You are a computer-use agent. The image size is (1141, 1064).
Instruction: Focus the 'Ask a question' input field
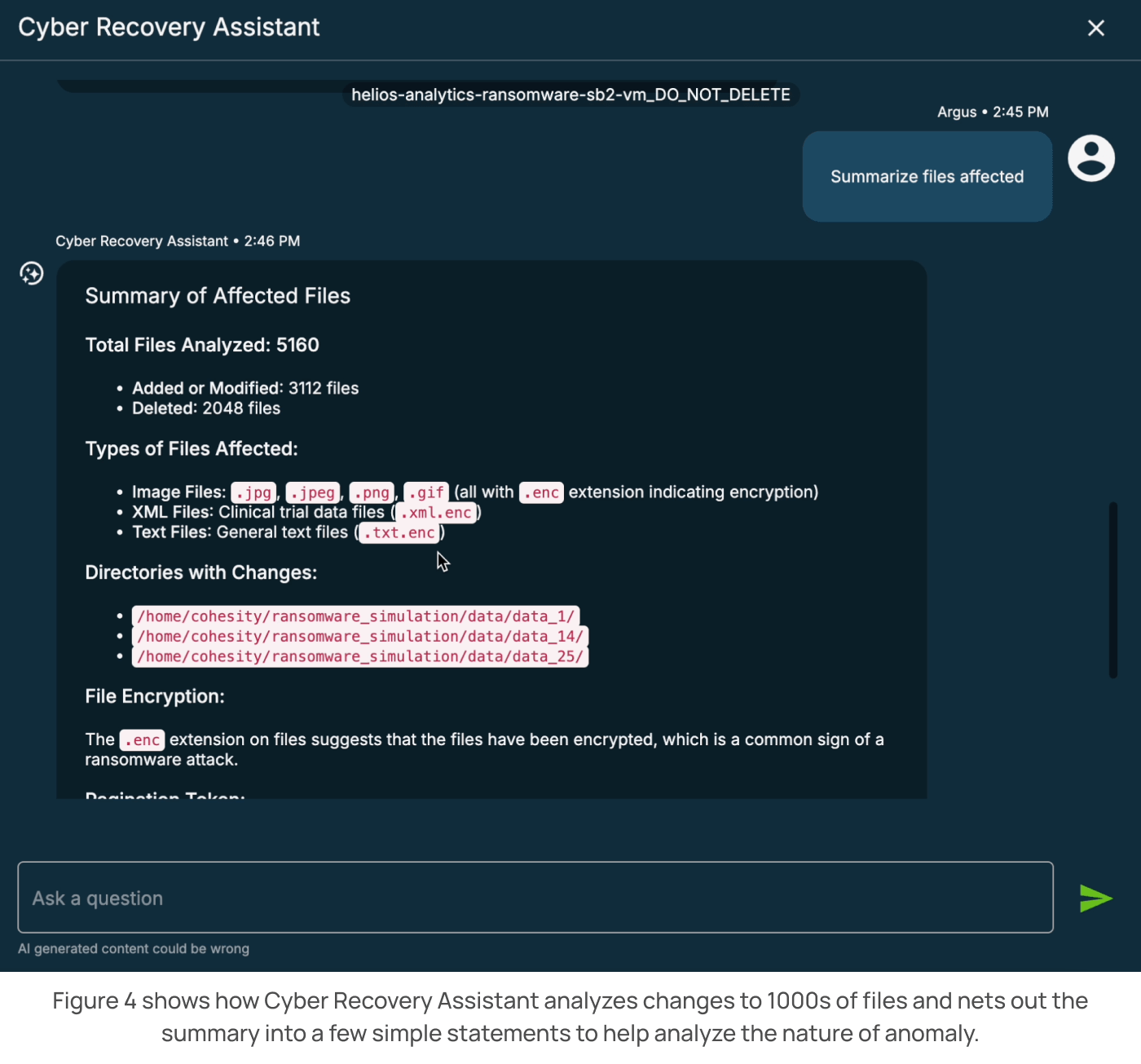click(535, 898)
